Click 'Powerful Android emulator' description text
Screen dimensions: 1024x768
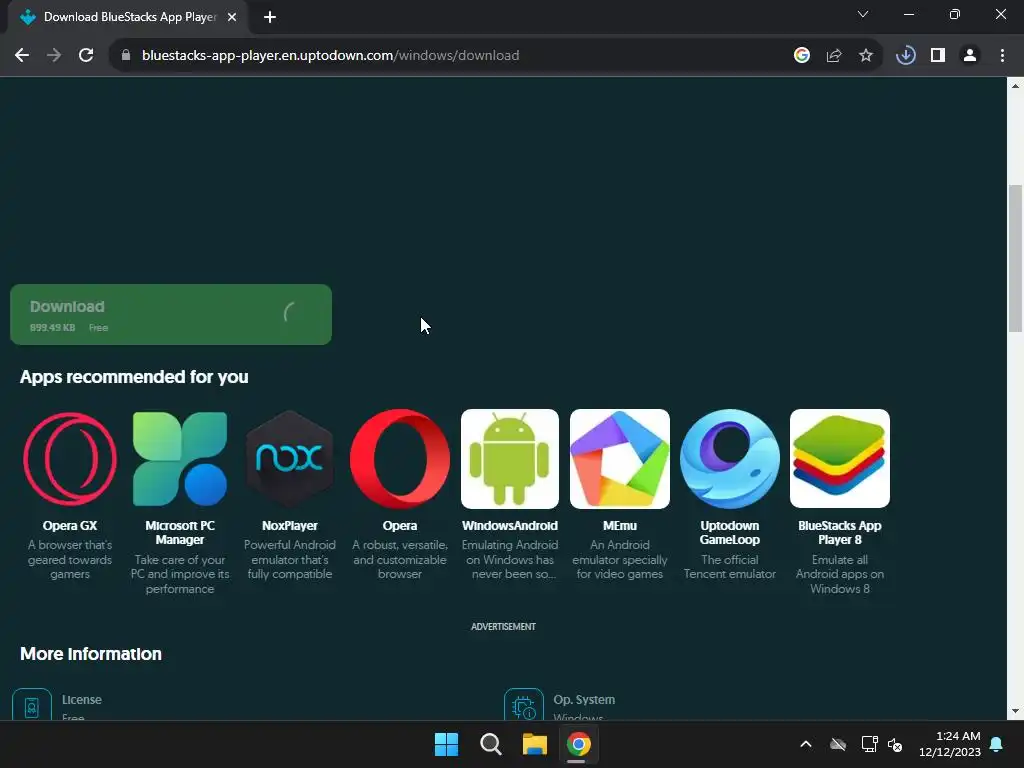coord(289,560)
